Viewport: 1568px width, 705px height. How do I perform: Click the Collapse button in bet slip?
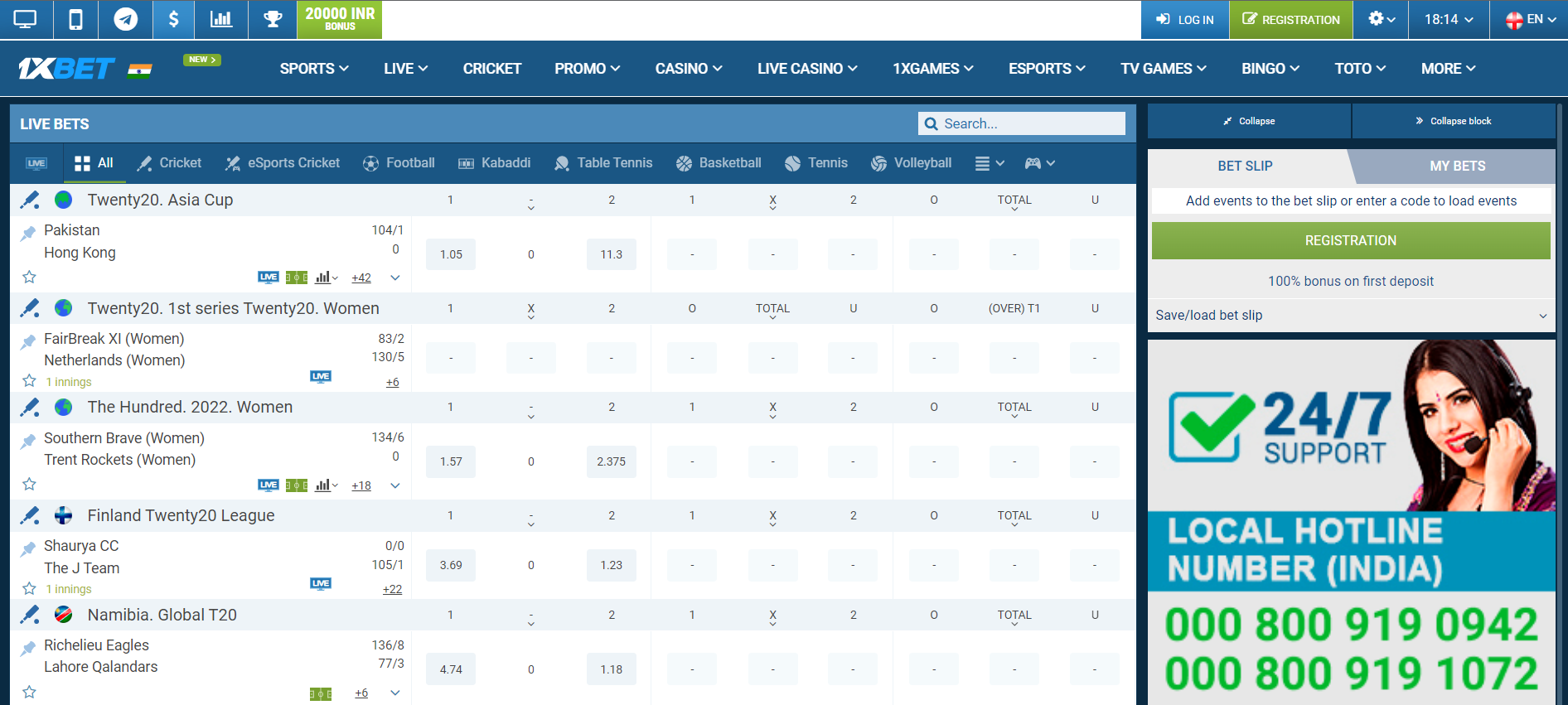(1249, 121)
